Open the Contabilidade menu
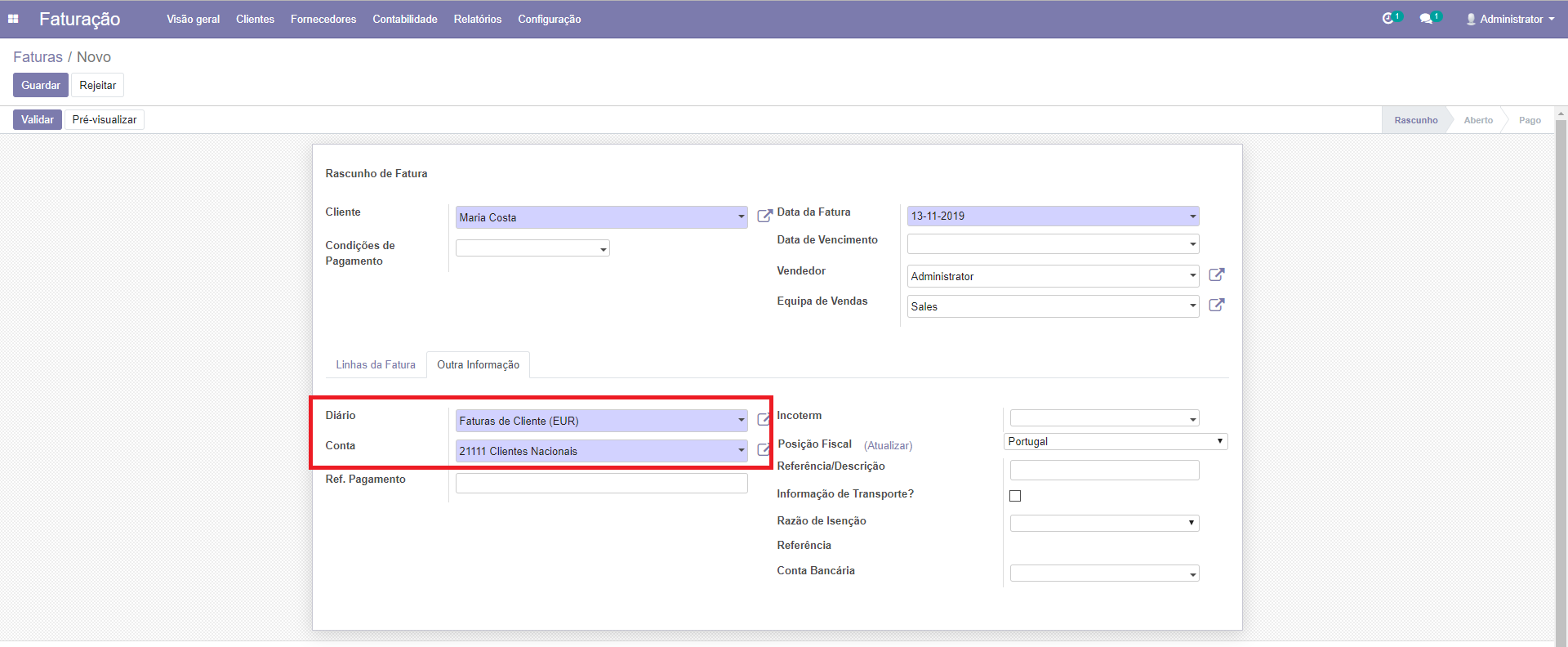 point(405,19)
